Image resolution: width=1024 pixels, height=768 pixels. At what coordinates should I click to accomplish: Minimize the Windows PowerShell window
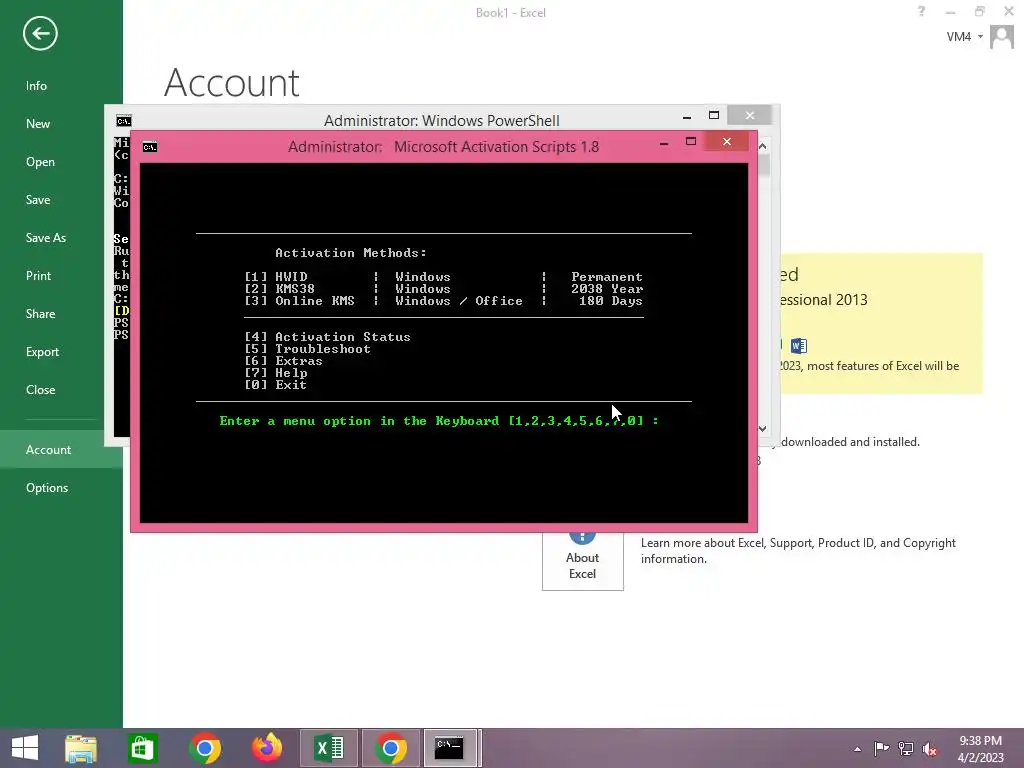[x=687, y=116]
